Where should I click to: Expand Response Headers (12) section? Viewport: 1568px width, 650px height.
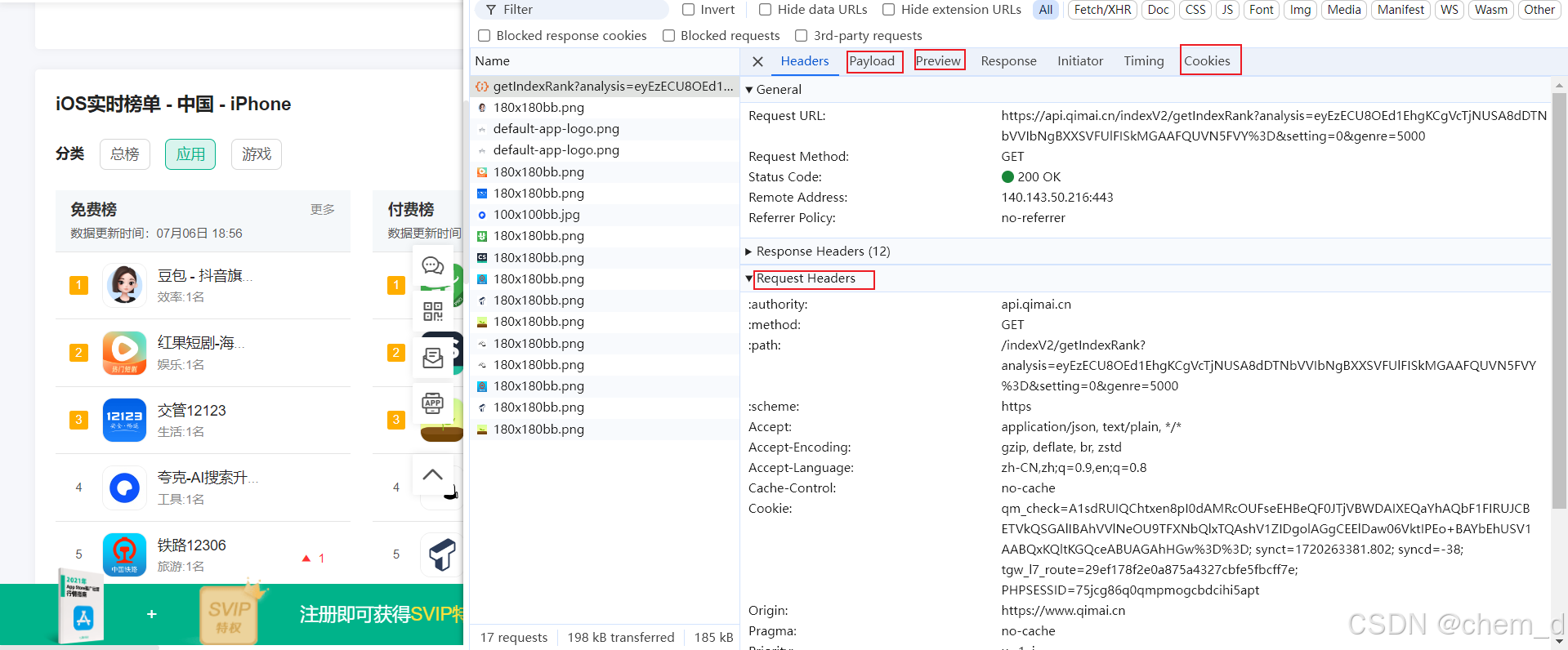[x=749, y=252]
